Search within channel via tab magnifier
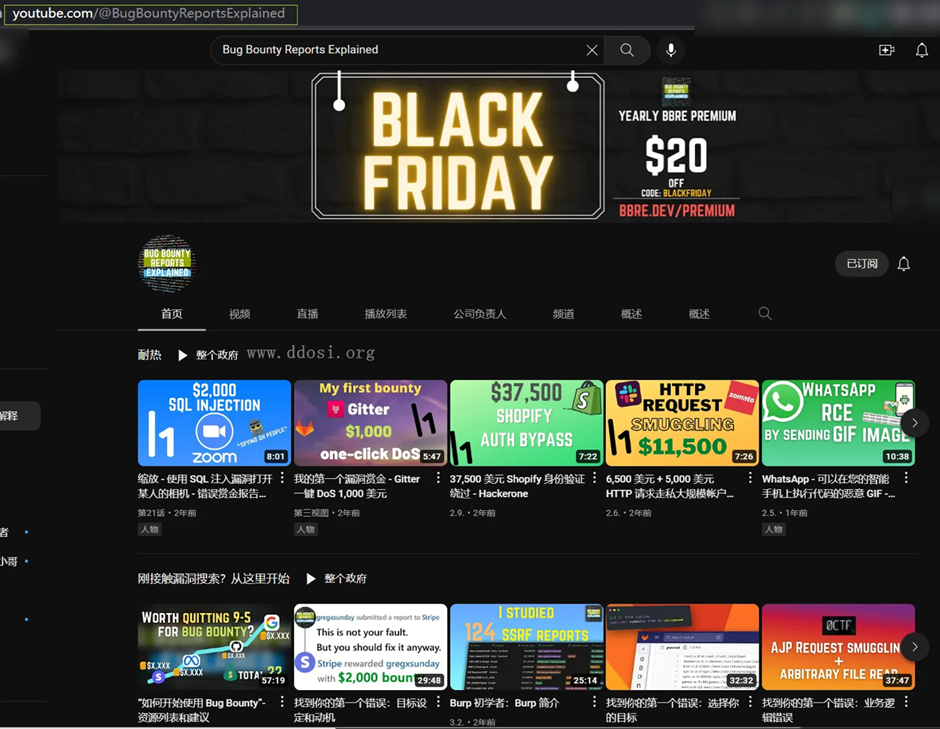This screenshot has height=729, width=940. [765, 314]
